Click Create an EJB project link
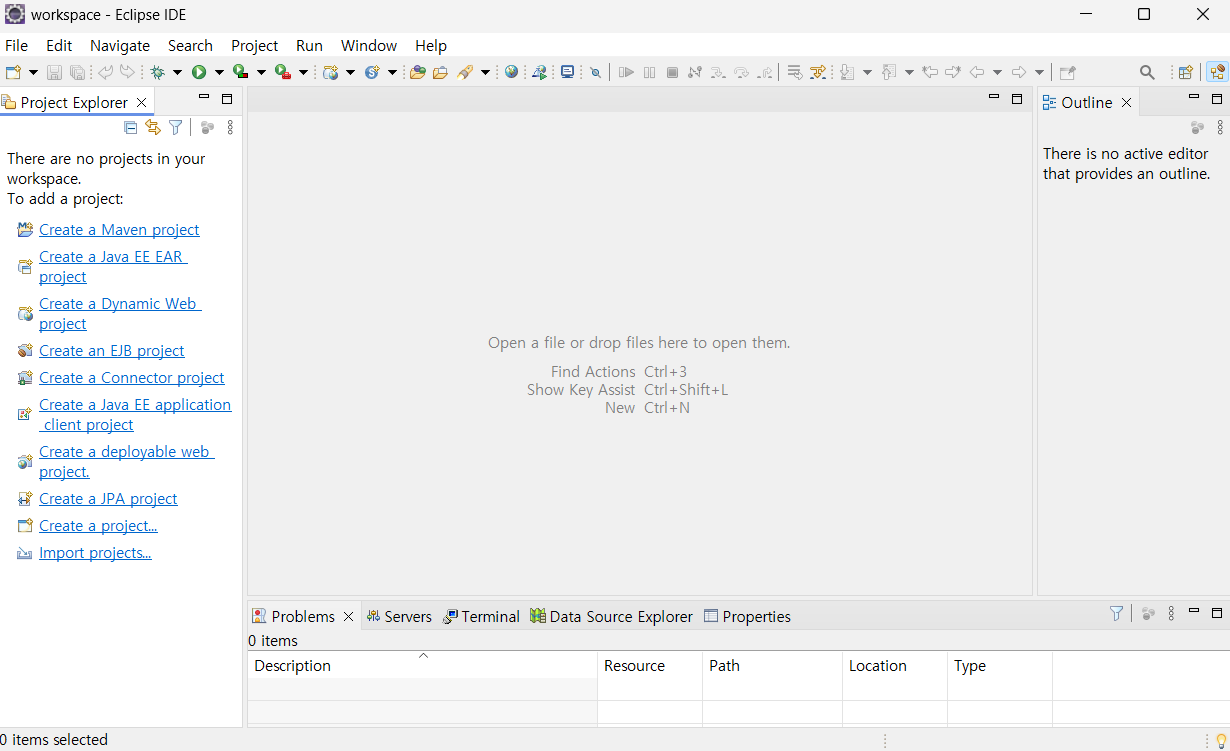1230x751 pixels. pyautogui.click(x=112, y=350)
